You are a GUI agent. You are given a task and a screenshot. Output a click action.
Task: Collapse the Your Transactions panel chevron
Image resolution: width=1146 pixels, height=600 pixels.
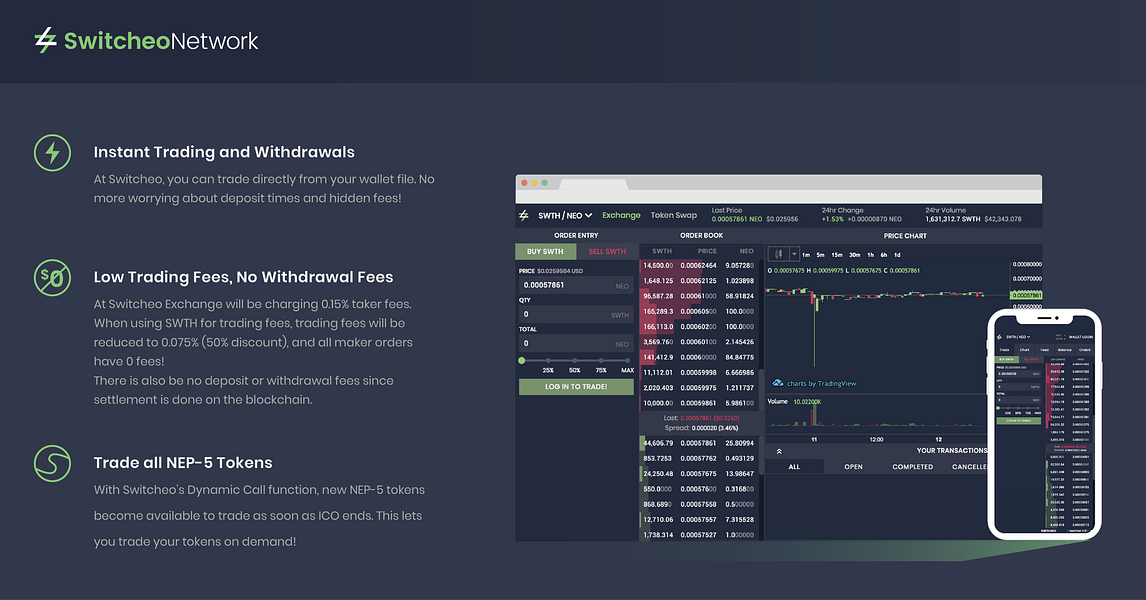pos(779,451)
